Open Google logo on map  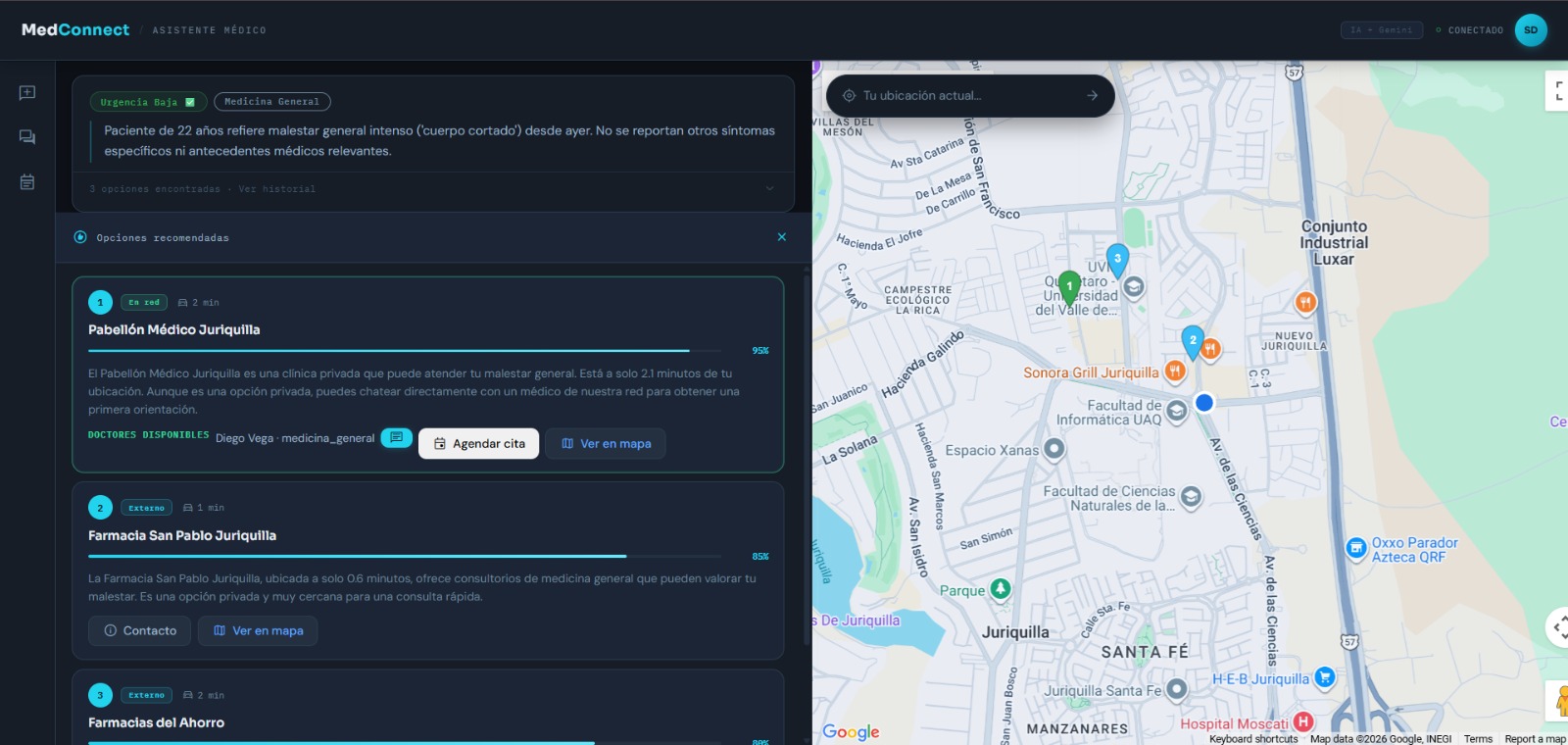click(851, 732)
